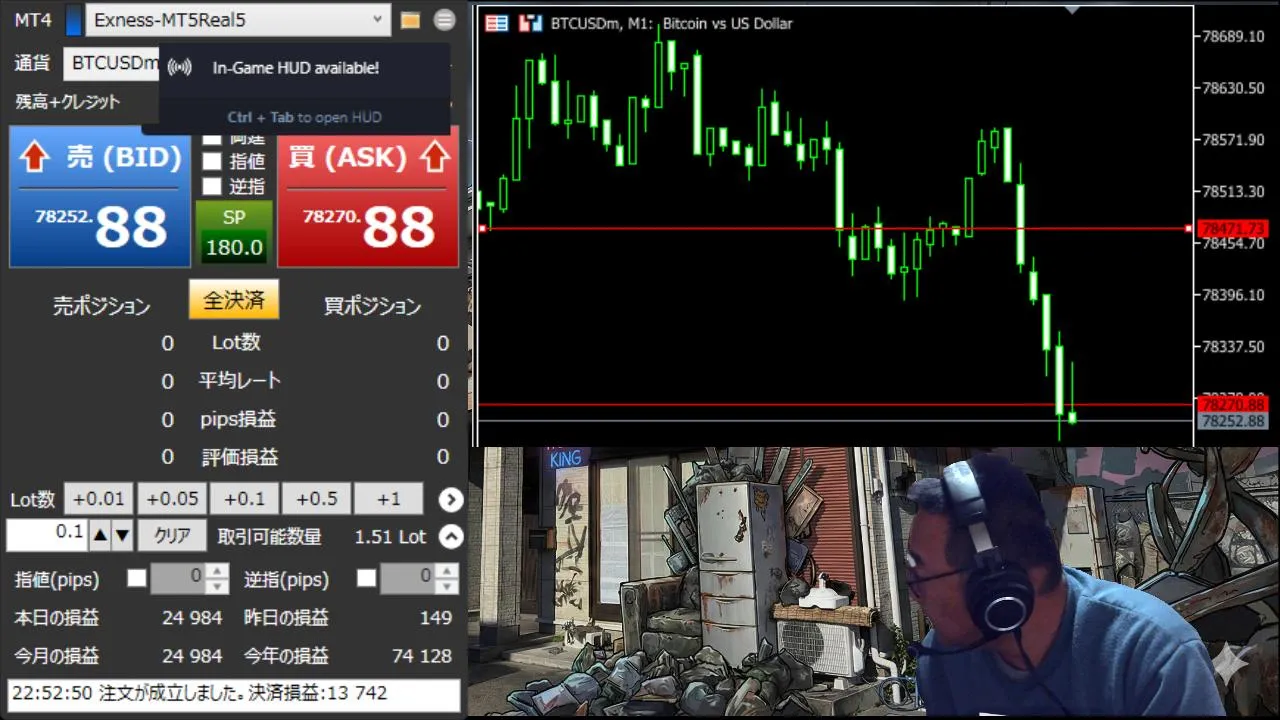The width and height of the screenshot is (1280, 720).
Task: Enable the 逆指 order-type checkbox
Action: 212,186
